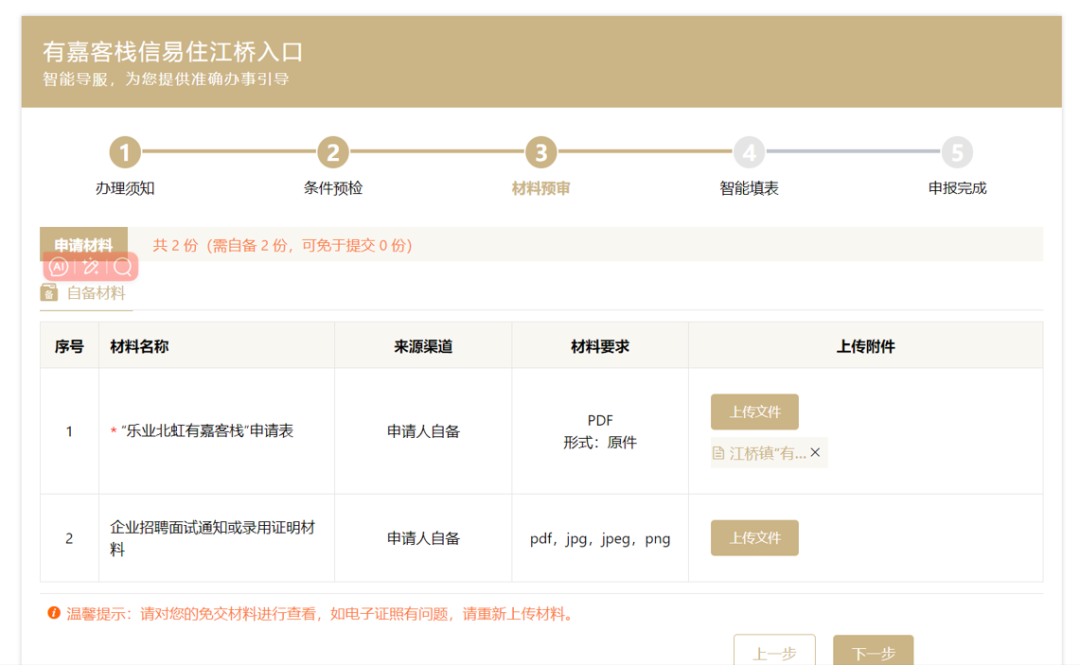Click sequence number 1 cell
This screenshot has width=1080, height=665.
69,431
